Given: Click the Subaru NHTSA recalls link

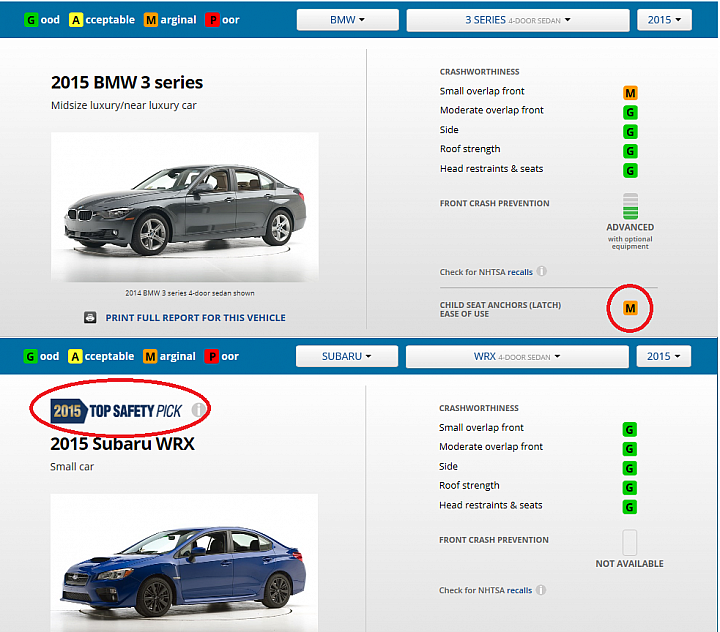Looking at the screenshot, I should click(x=519, y=590).
